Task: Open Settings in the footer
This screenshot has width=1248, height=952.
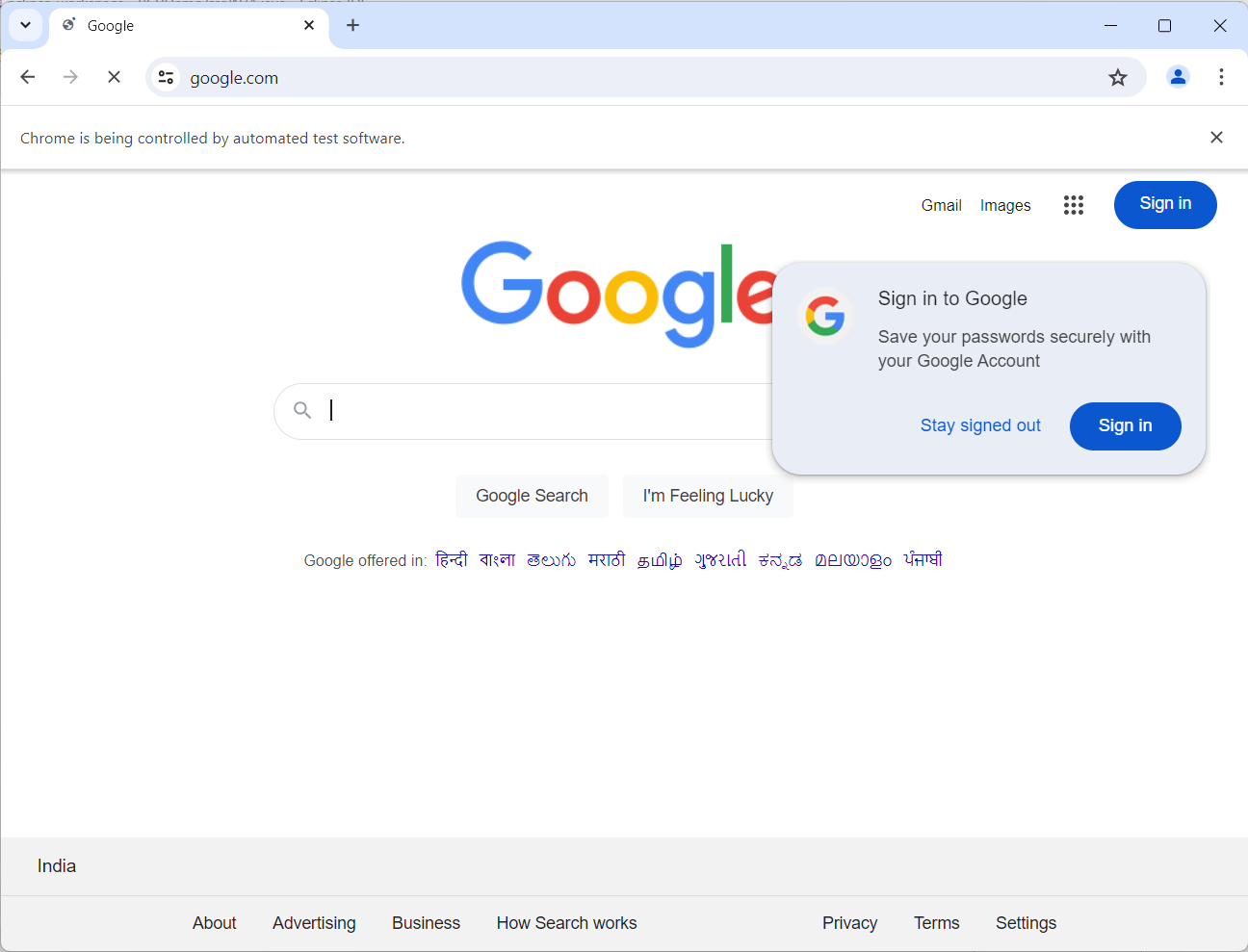Action: click(1026, 923)
